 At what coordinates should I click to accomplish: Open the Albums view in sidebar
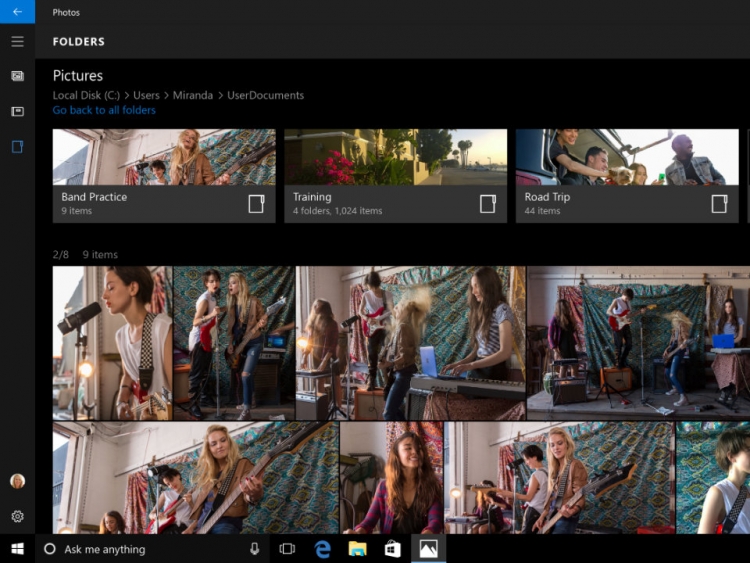pos(17,111)
